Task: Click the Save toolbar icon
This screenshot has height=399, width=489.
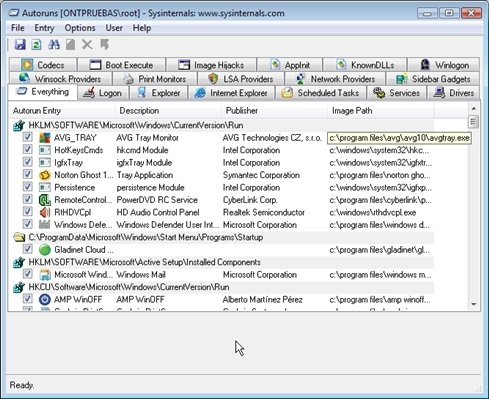Action: click(x=20, y=44)
